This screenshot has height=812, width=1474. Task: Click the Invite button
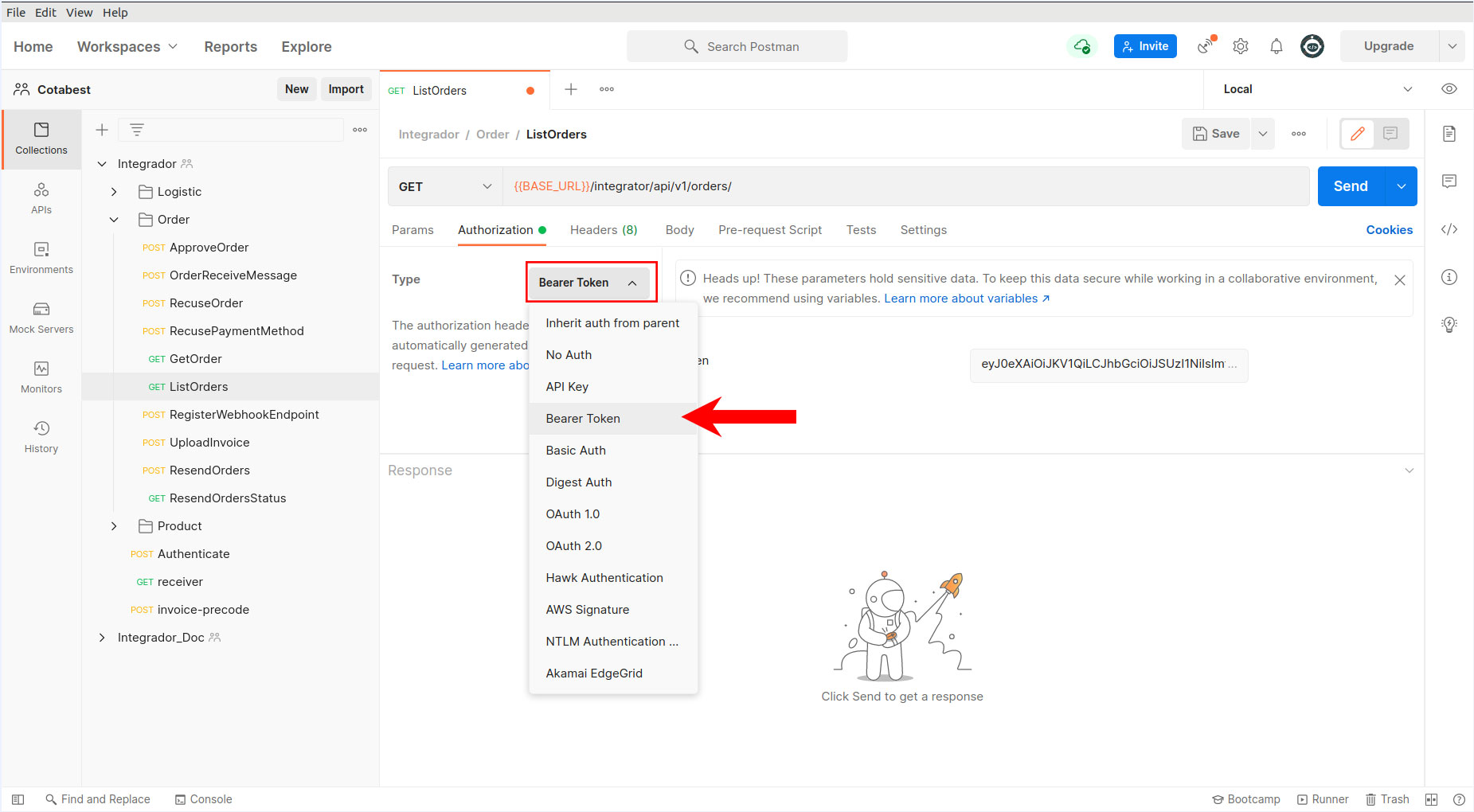[x=1145, y=46]
